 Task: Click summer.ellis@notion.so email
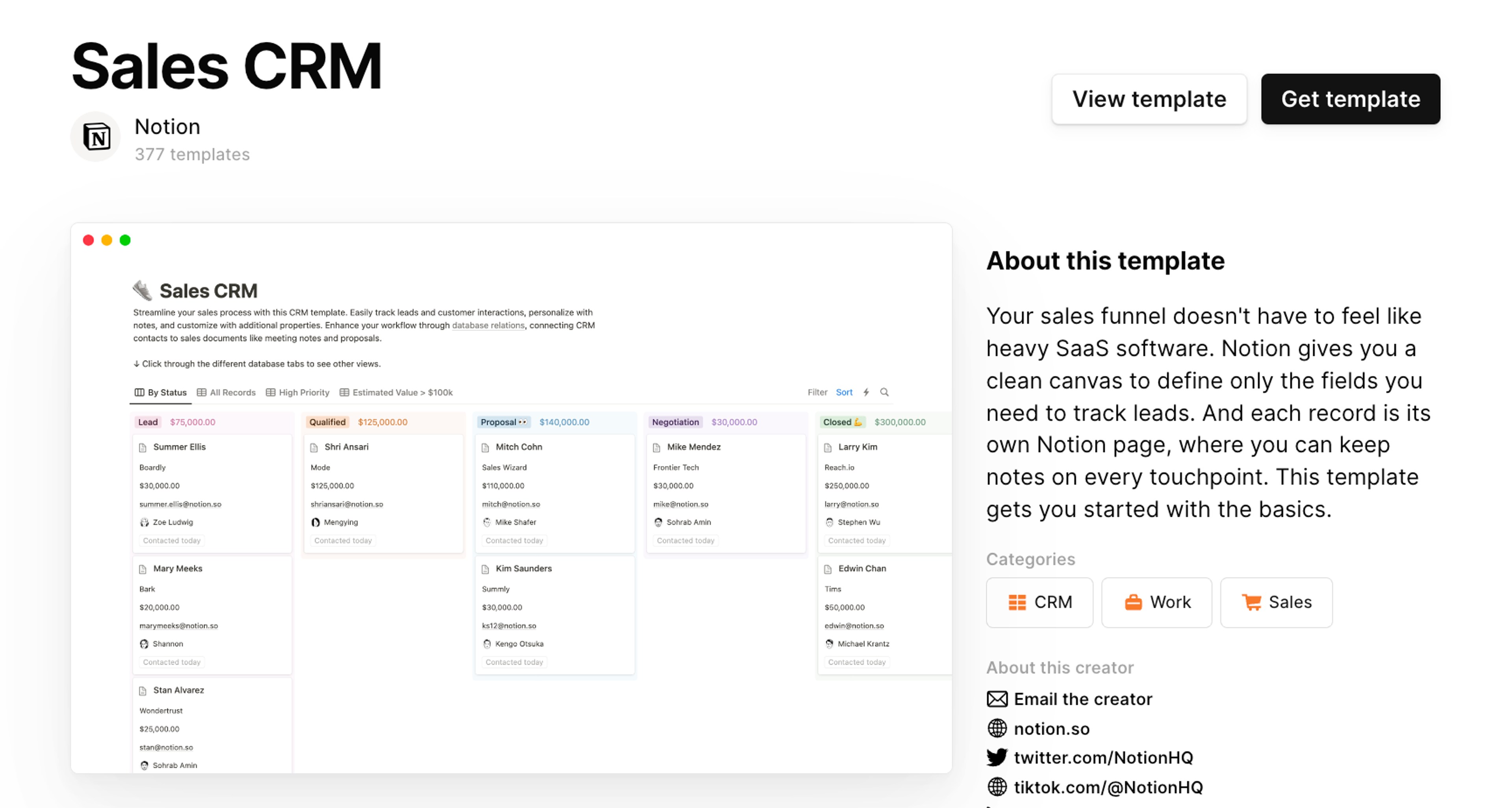[180, 504]
